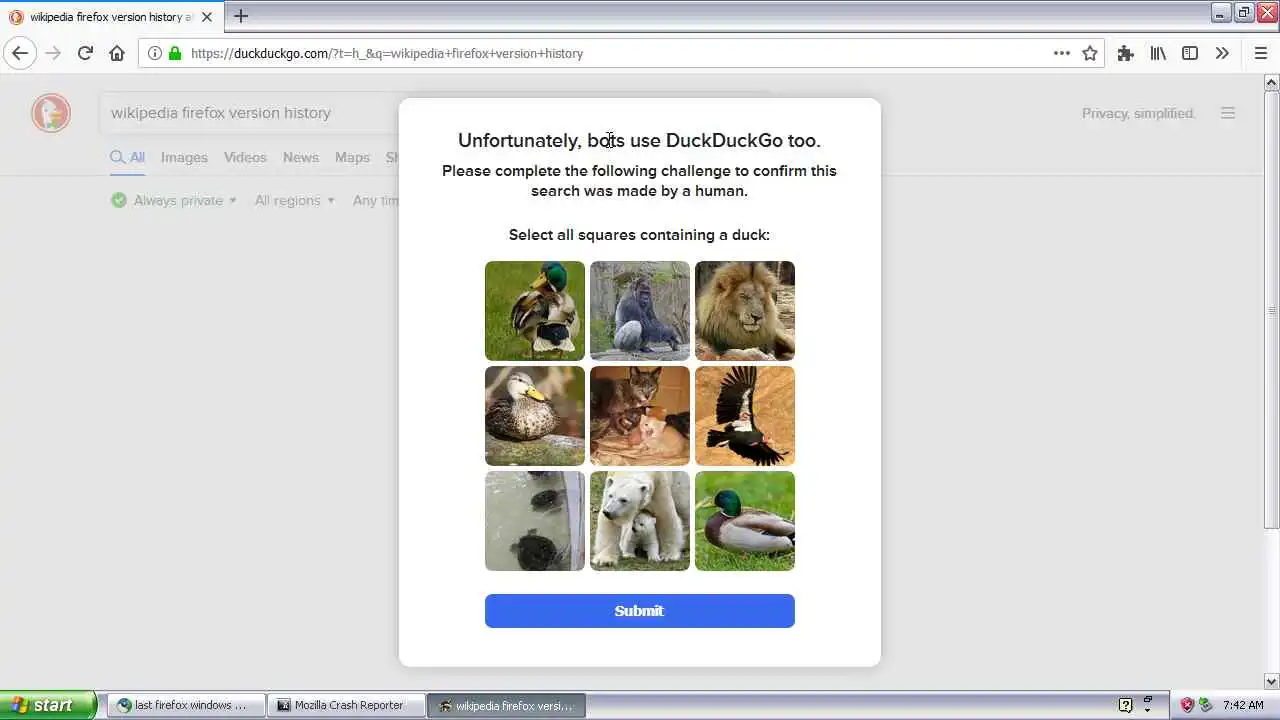Go back with the browser Back arrow
This screenshot has height=720, width=1280.
pyautogui.click(x=20, y=53)
